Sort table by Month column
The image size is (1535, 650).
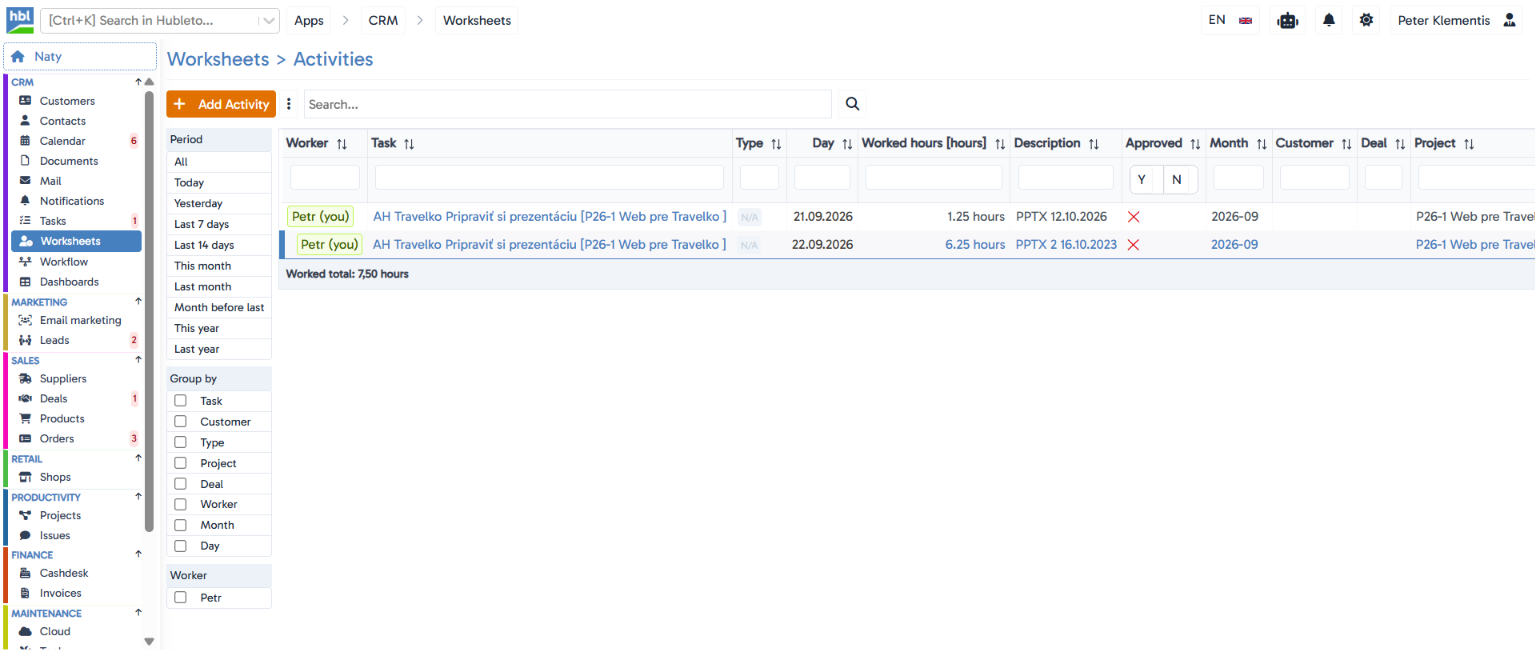pyautogui.click(x=1261, y=144)
